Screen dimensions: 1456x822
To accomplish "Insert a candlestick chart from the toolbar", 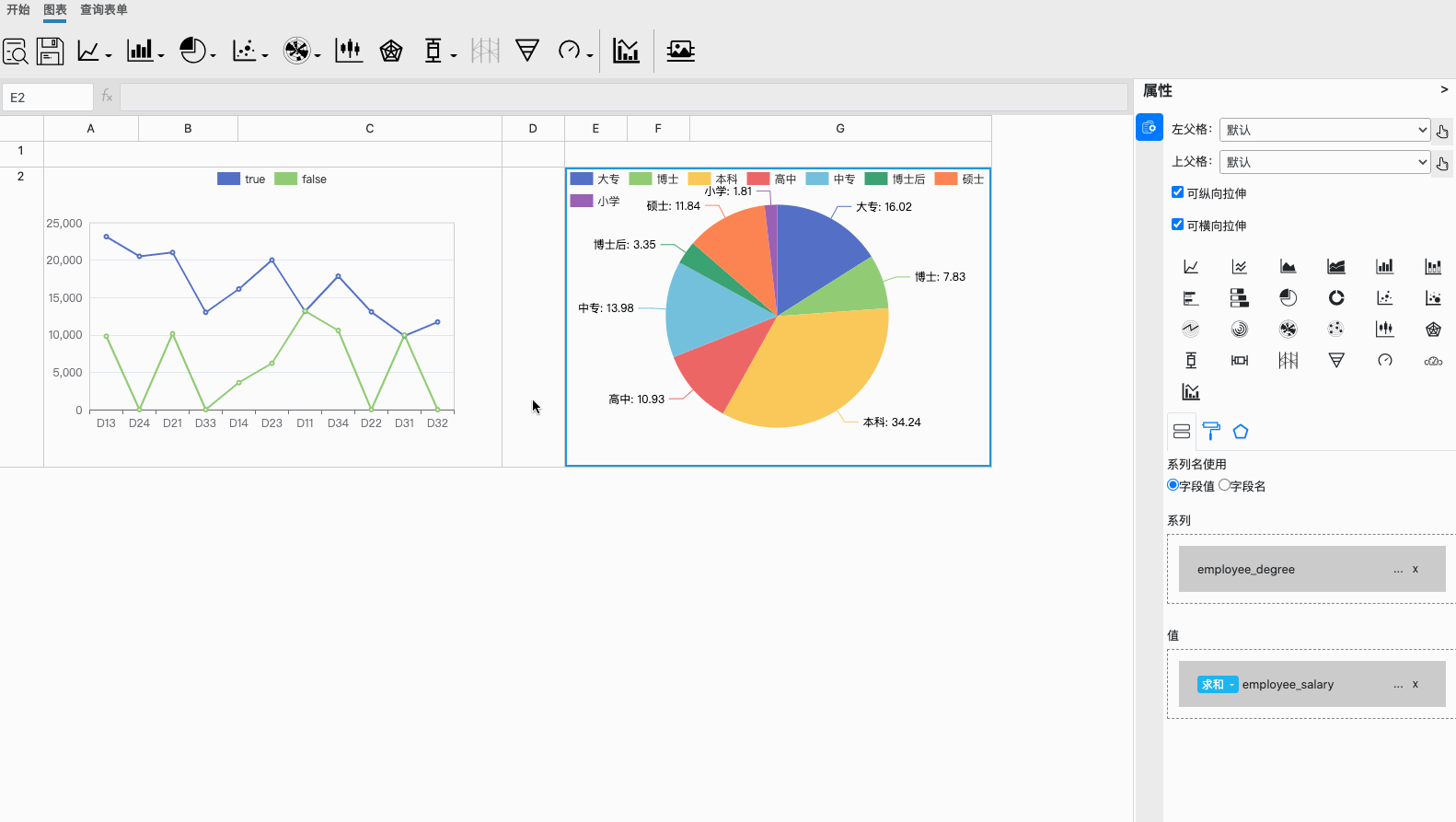I will [349, 51].
